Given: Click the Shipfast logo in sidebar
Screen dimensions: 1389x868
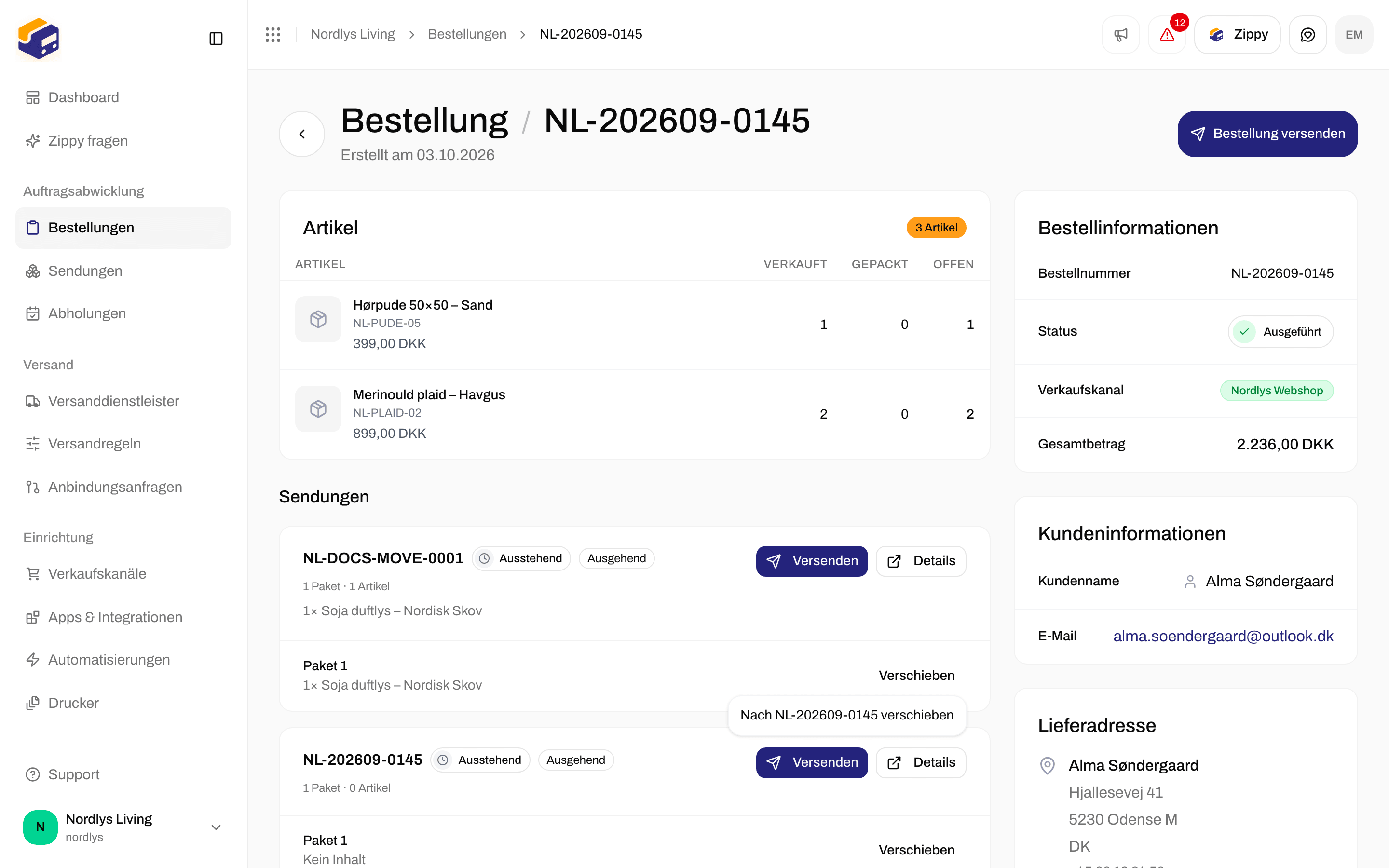Looking at the screenshot, I should [x=39, y=39].
